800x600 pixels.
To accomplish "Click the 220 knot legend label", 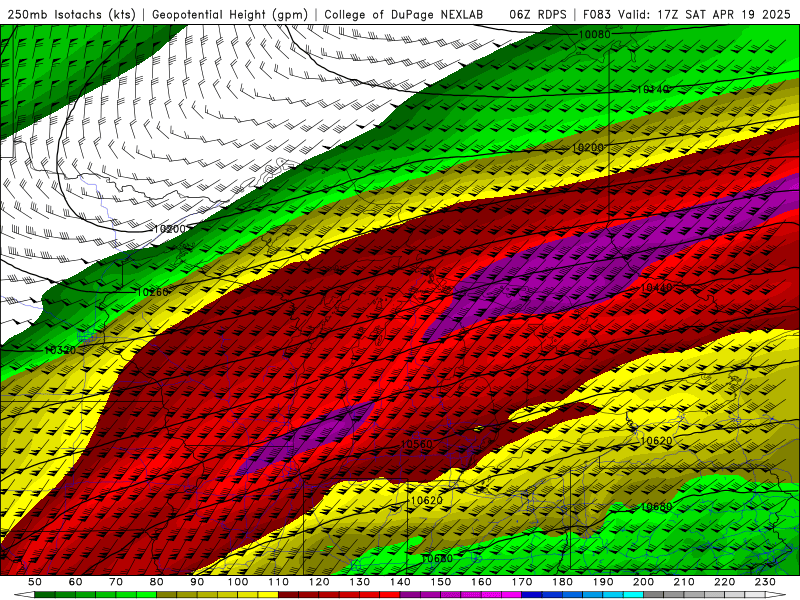I will tap(725, 582).
